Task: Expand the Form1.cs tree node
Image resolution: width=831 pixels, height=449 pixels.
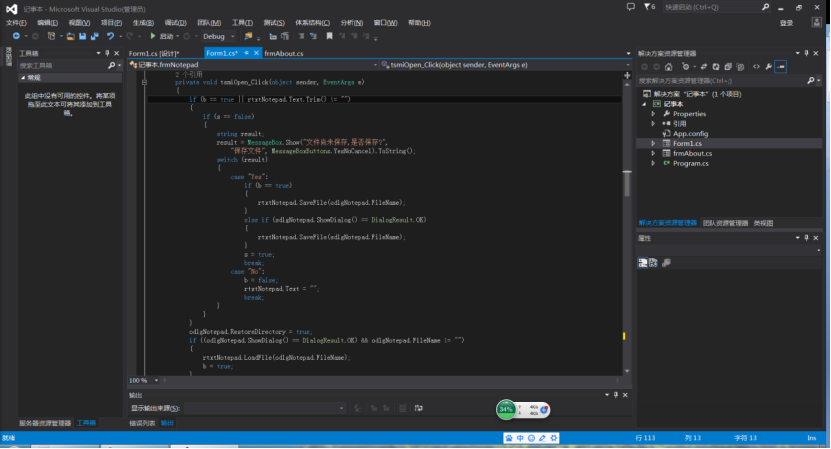Action: coord(653,144)
